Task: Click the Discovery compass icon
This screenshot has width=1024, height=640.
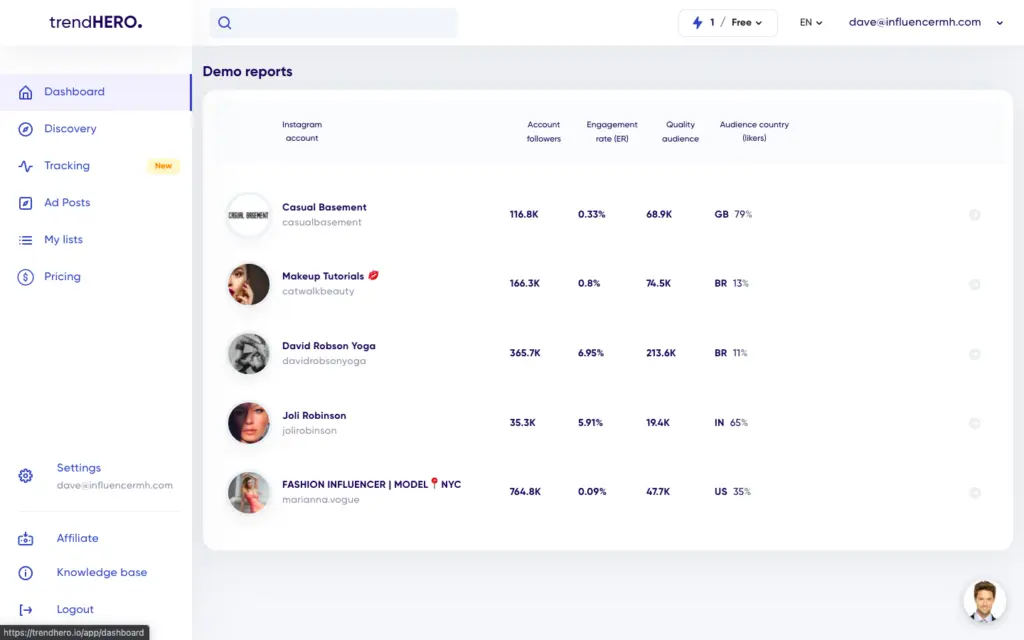Action: [x=26, y=129]
